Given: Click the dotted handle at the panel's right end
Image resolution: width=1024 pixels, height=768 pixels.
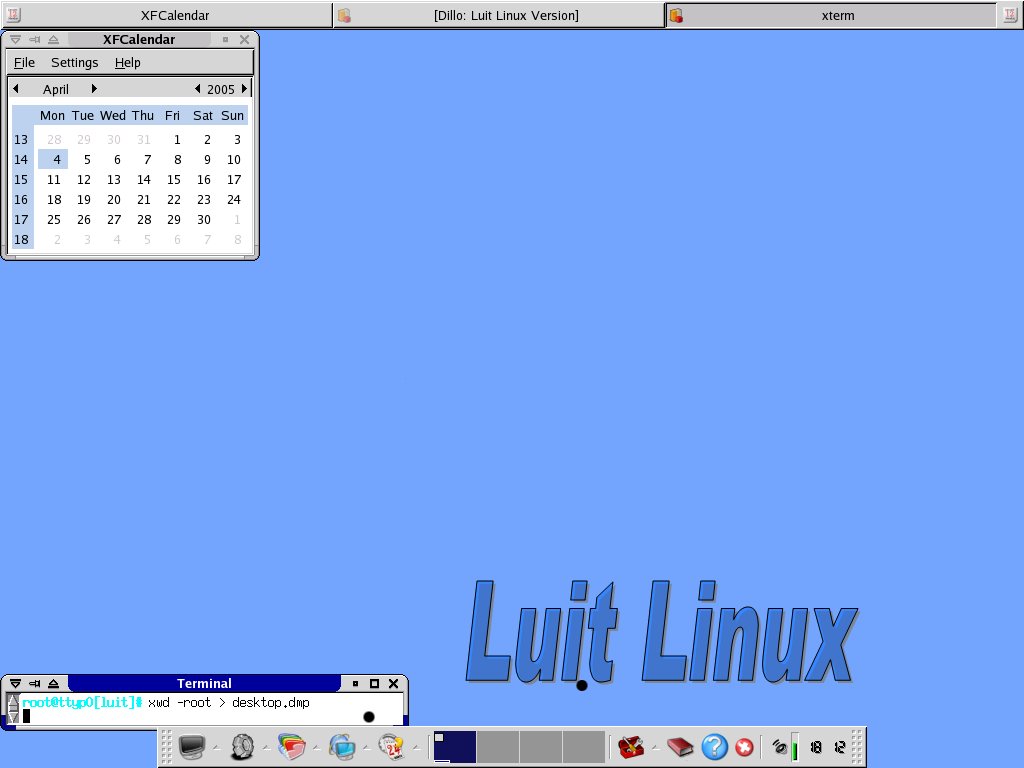Looking at the screenshot, I should pyautogui.click(x=857, y=746).
